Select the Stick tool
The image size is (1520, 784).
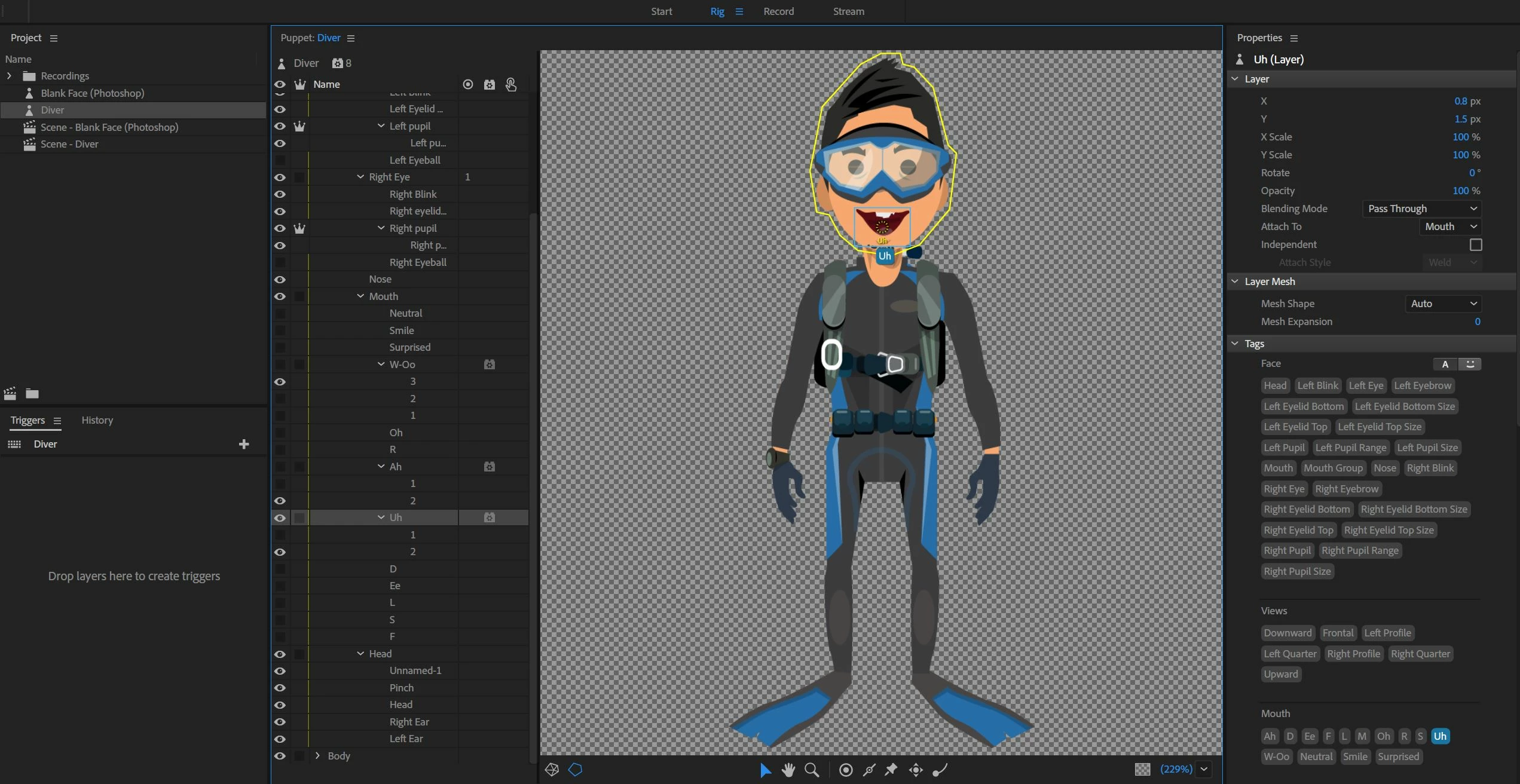[x=869, y=770]
